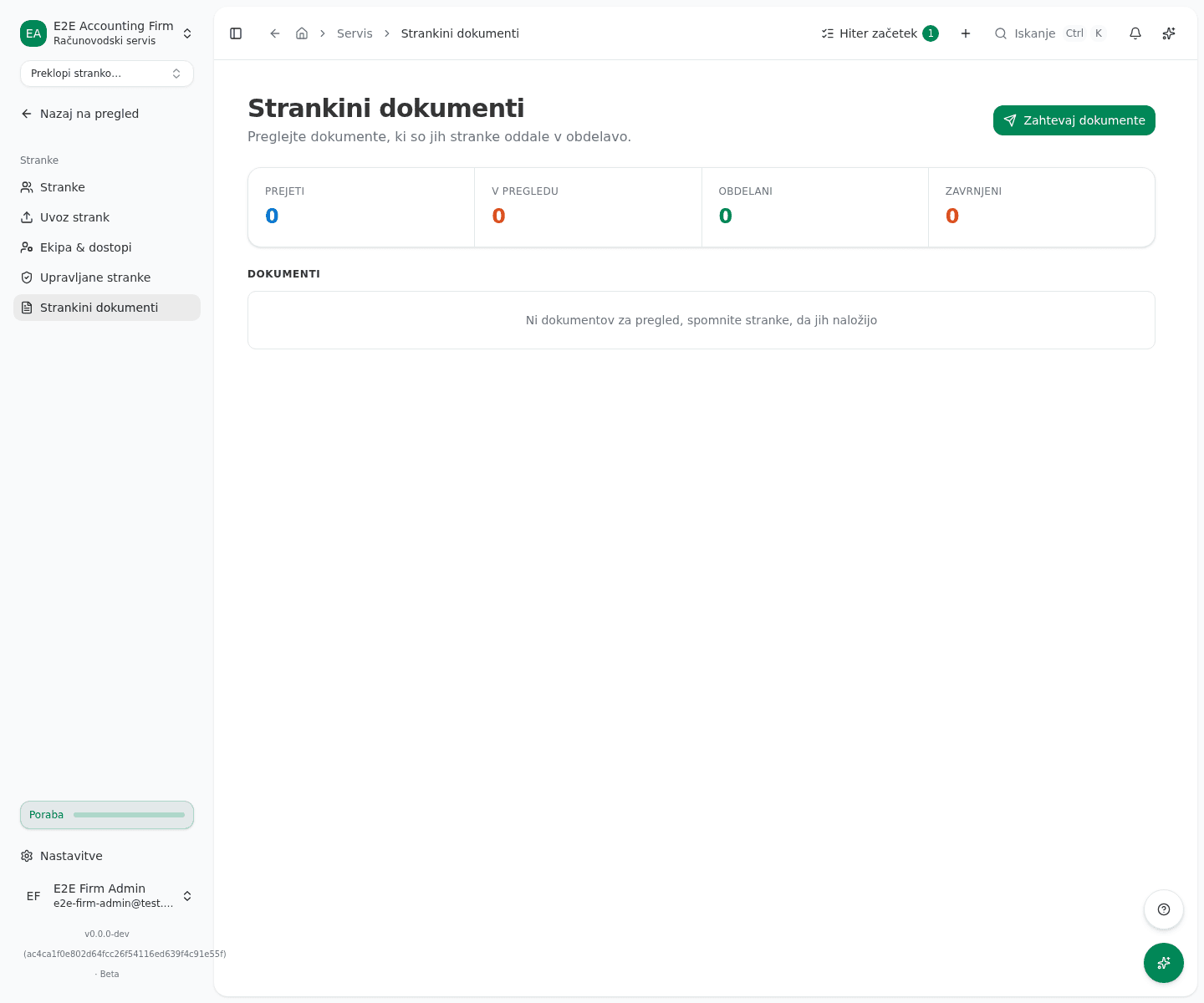Click the v0.0.0-dev version text
This screenshot has height=1003, width=1204.
[x=107, y=934]
